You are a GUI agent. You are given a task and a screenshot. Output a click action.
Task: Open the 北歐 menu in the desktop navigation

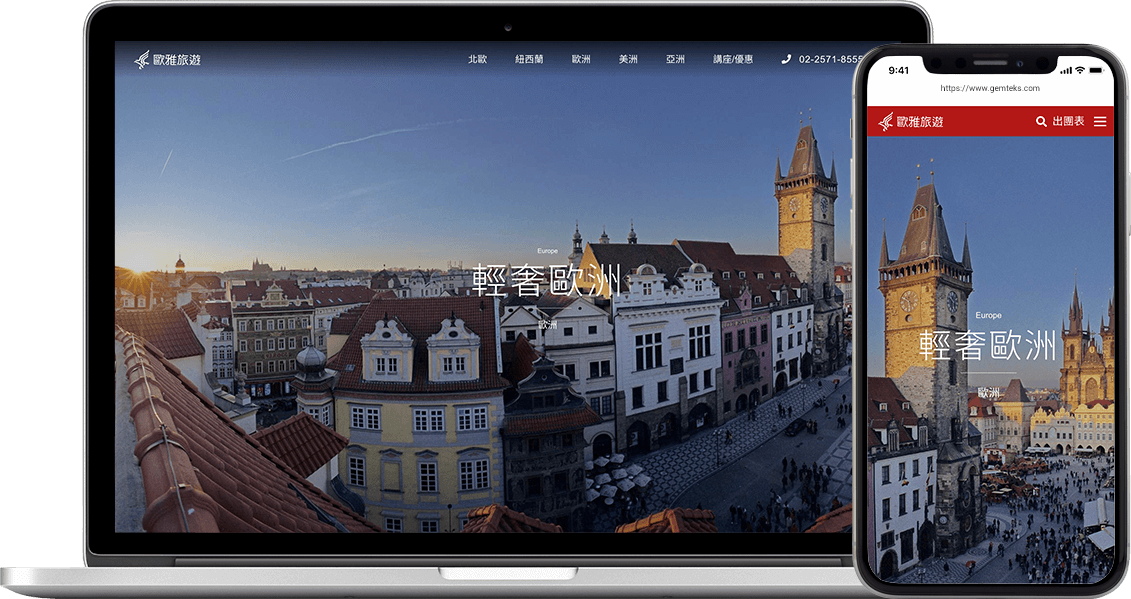pyautogui.click(x=477, y=60)
